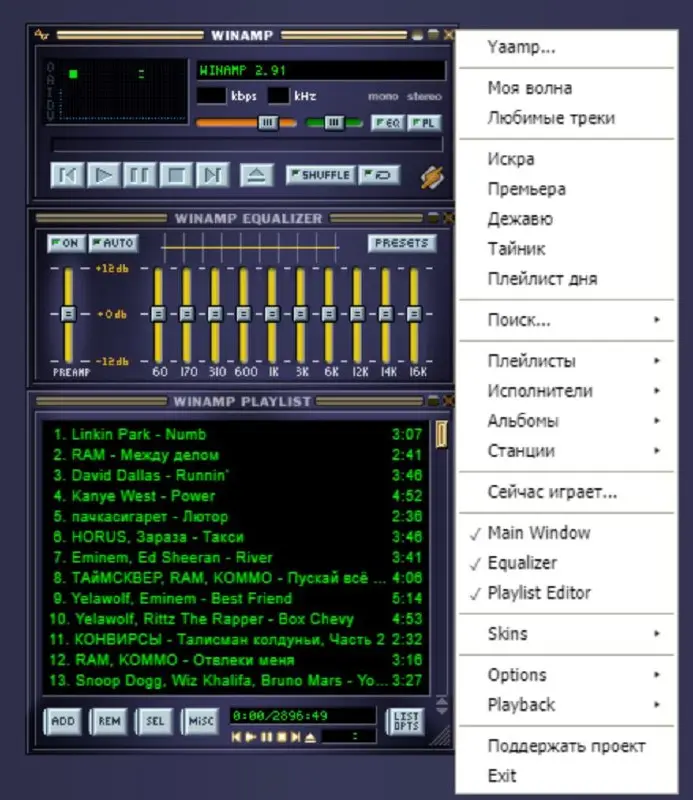Select track 7 Eminem, Ed Sheeran - River
Viewport: 693px width, 800px height.
(x=238, y=558)
